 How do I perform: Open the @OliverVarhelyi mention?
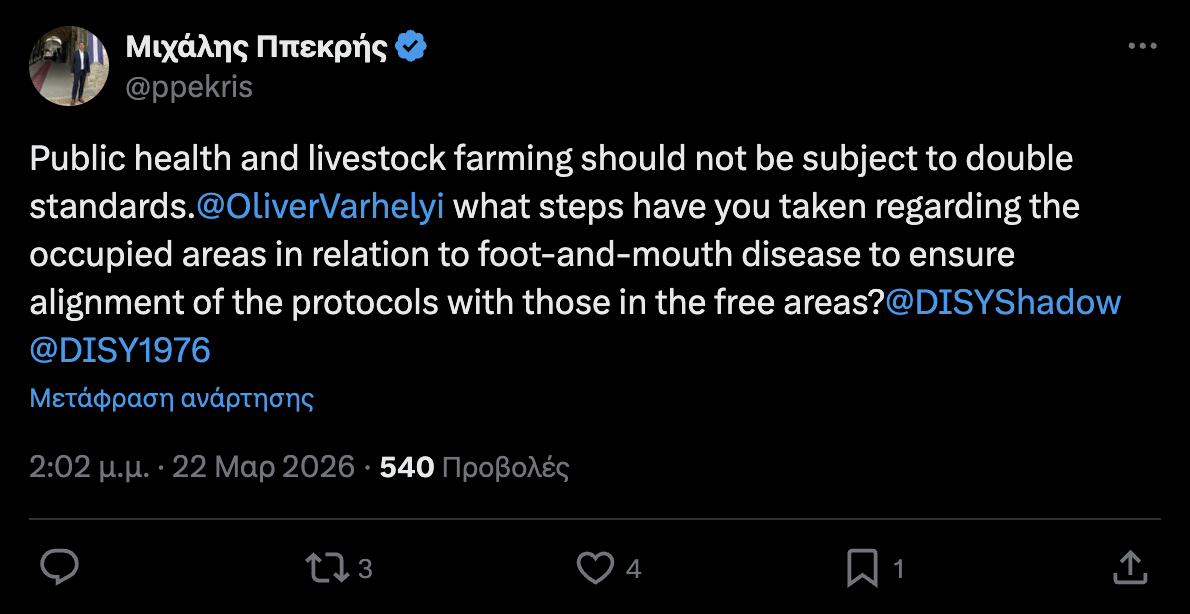pos(321,207)
